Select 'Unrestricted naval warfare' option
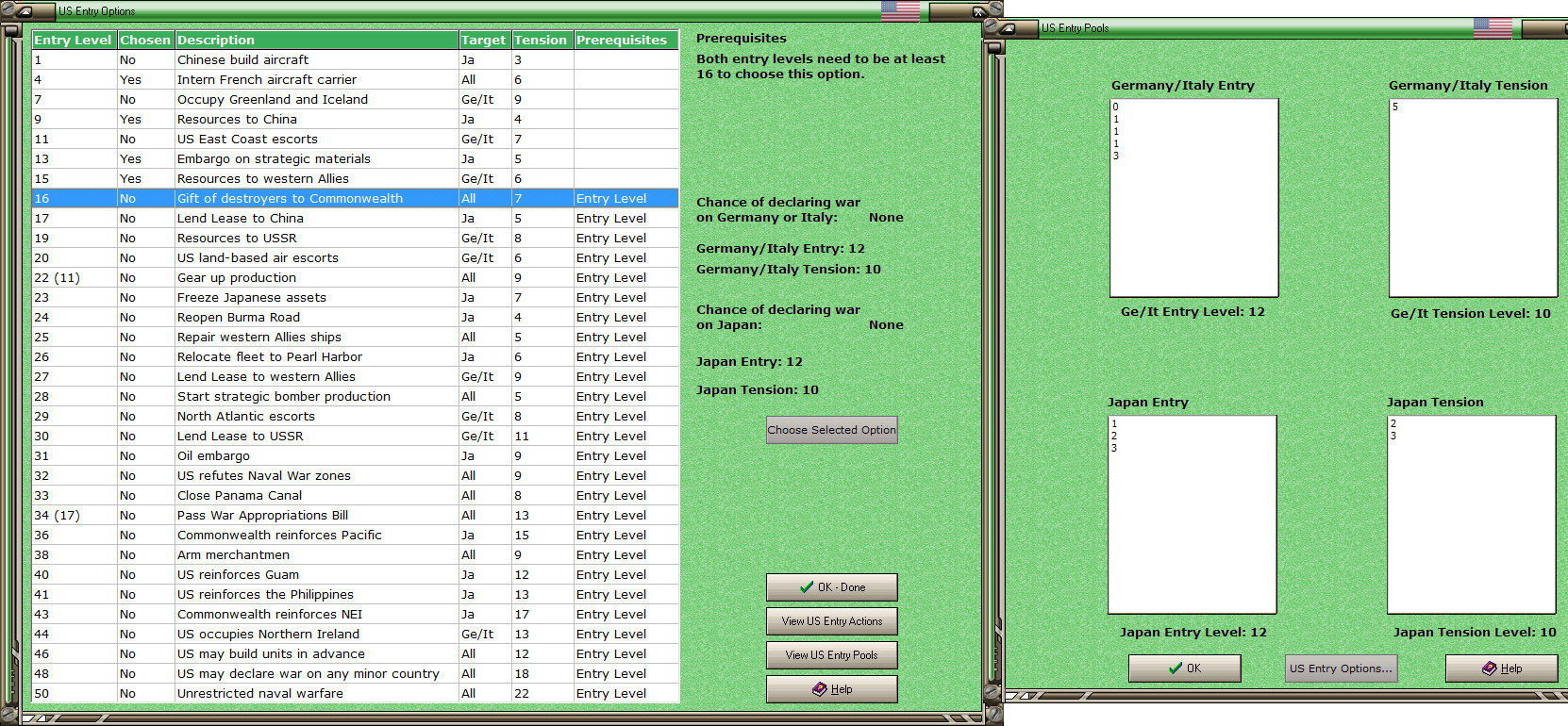This screenshot has width=1568, height=726. click(355, 693)
